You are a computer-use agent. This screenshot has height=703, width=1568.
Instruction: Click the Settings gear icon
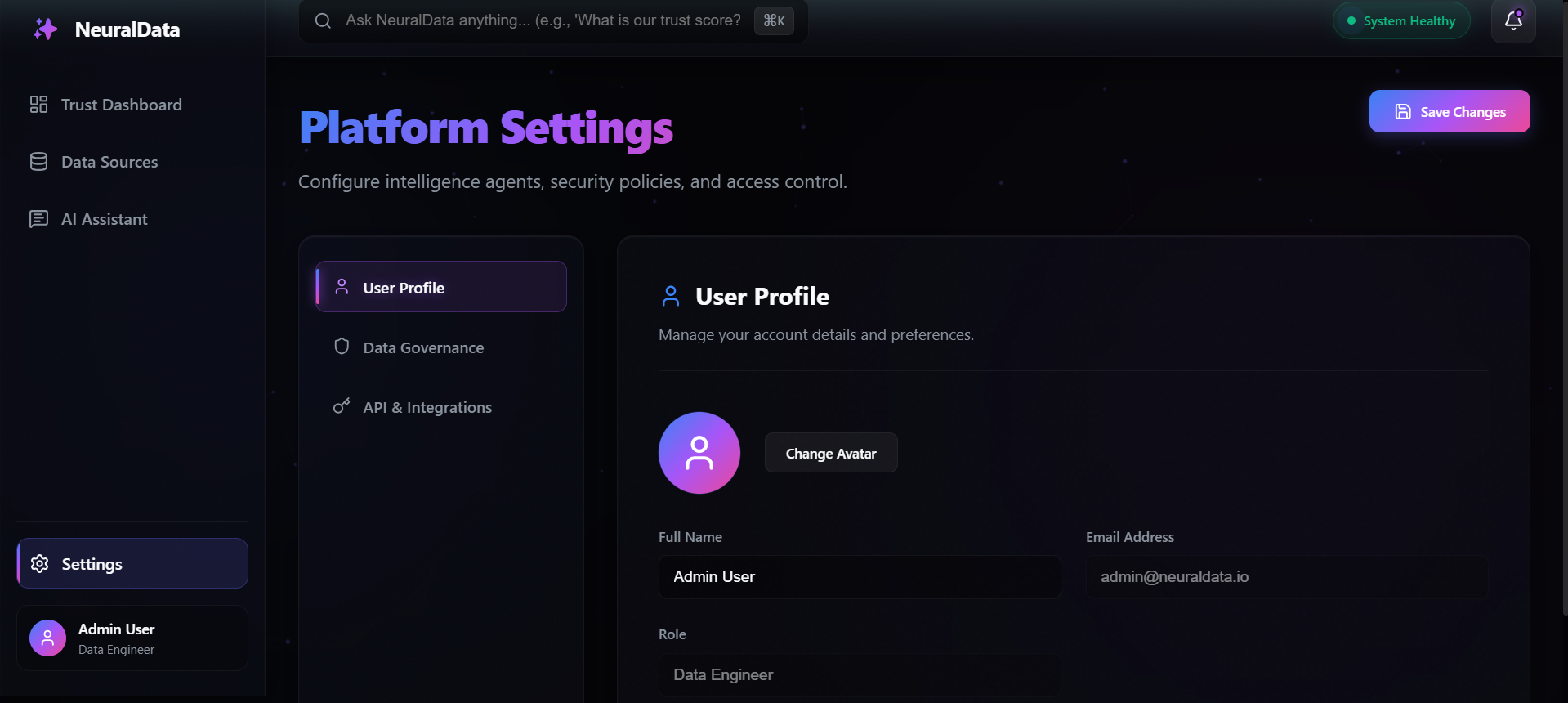[x=38, y=563]
